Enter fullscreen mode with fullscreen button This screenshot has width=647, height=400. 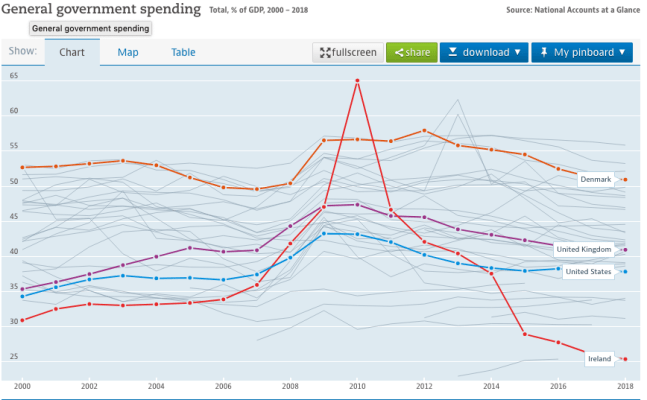(347, 53)
